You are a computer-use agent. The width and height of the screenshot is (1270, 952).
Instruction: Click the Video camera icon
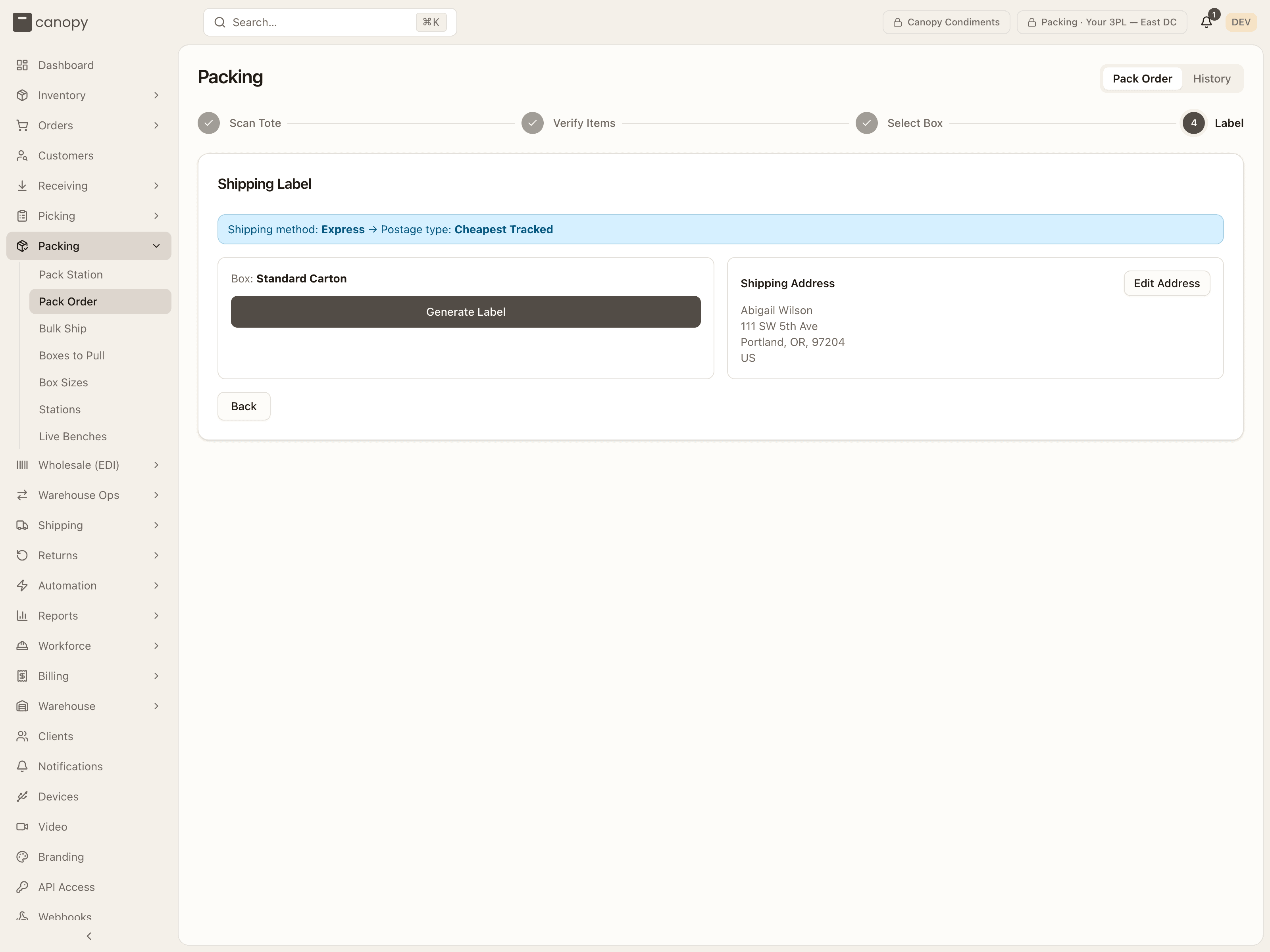[22, 827]
